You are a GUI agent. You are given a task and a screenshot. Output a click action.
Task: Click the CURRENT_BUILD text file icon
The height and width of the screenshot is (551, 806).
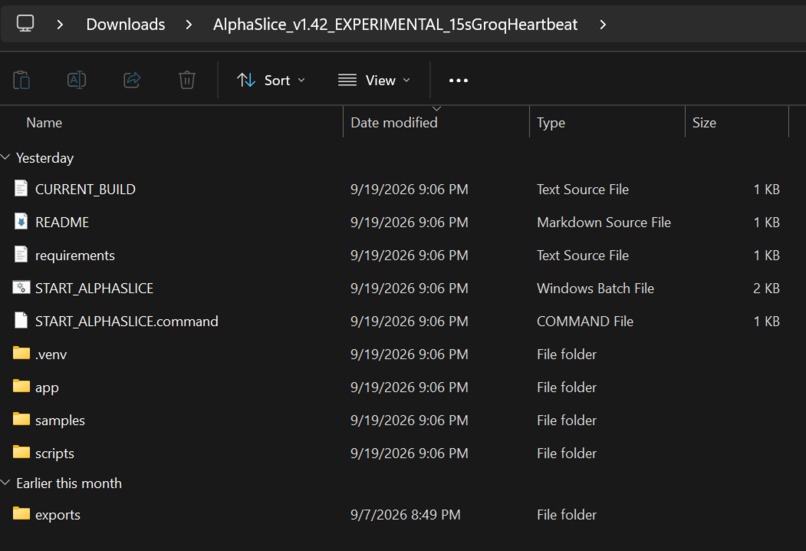click(21, 189)
